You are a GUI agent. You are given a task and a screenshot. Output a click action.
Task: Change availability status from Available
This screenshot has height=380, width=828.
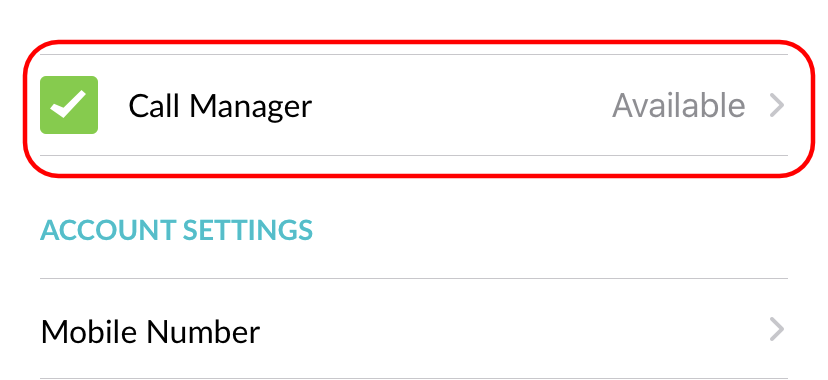679,106
